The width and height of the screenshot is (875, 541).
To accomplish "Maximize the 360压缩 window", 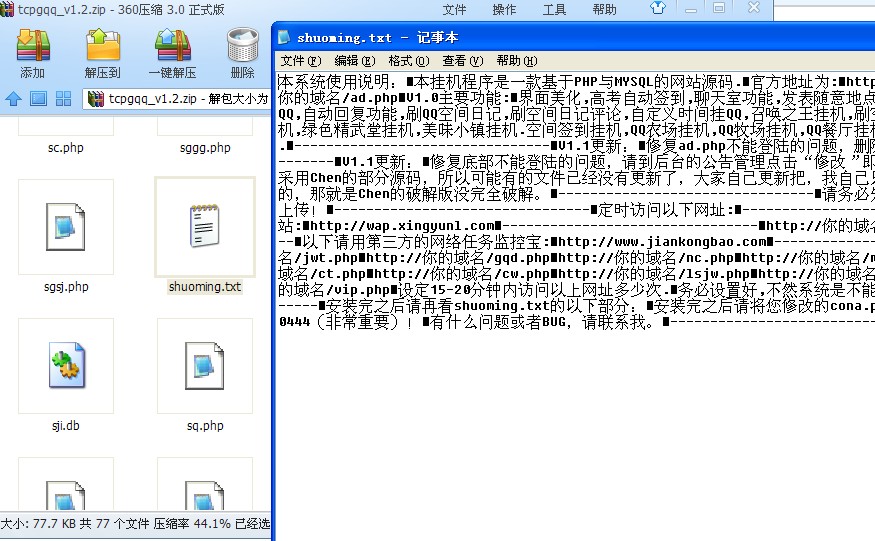I will click(719, 8).
